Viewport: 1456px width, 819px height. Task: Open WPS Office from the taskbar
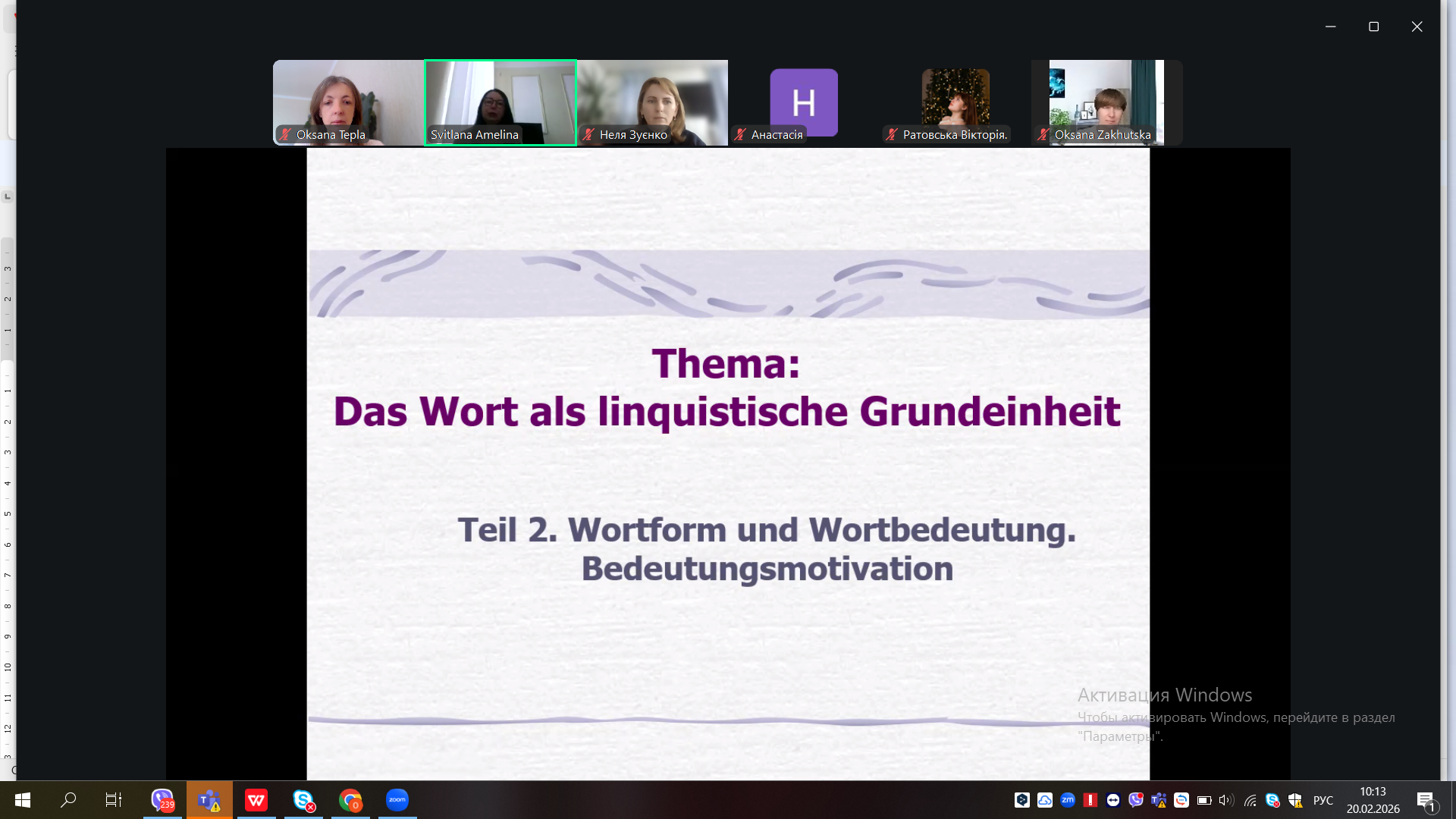(x=256, y=800)
